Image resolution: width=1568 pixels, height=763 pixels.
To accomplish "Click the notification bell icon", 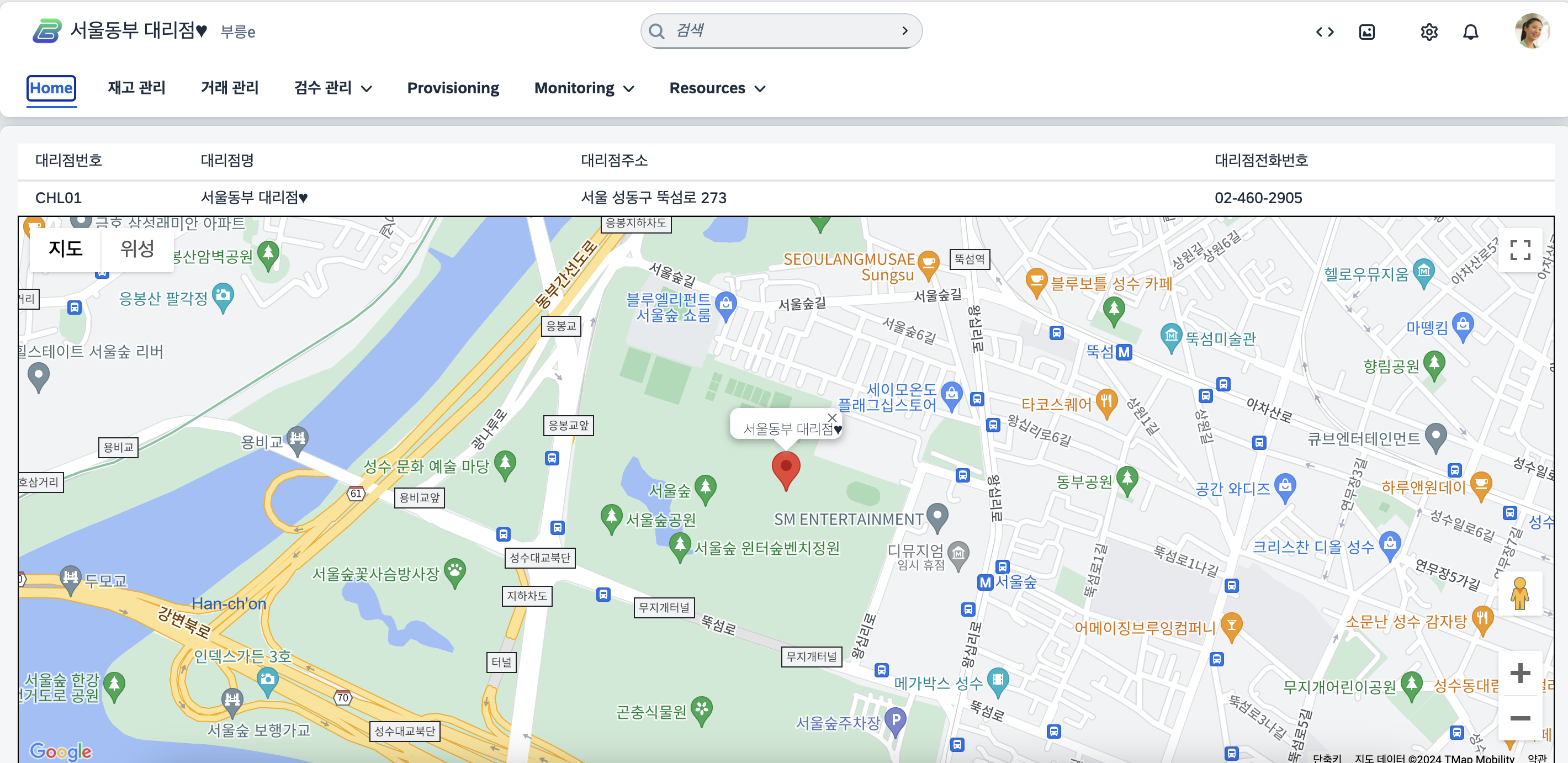I will 1470,31.
